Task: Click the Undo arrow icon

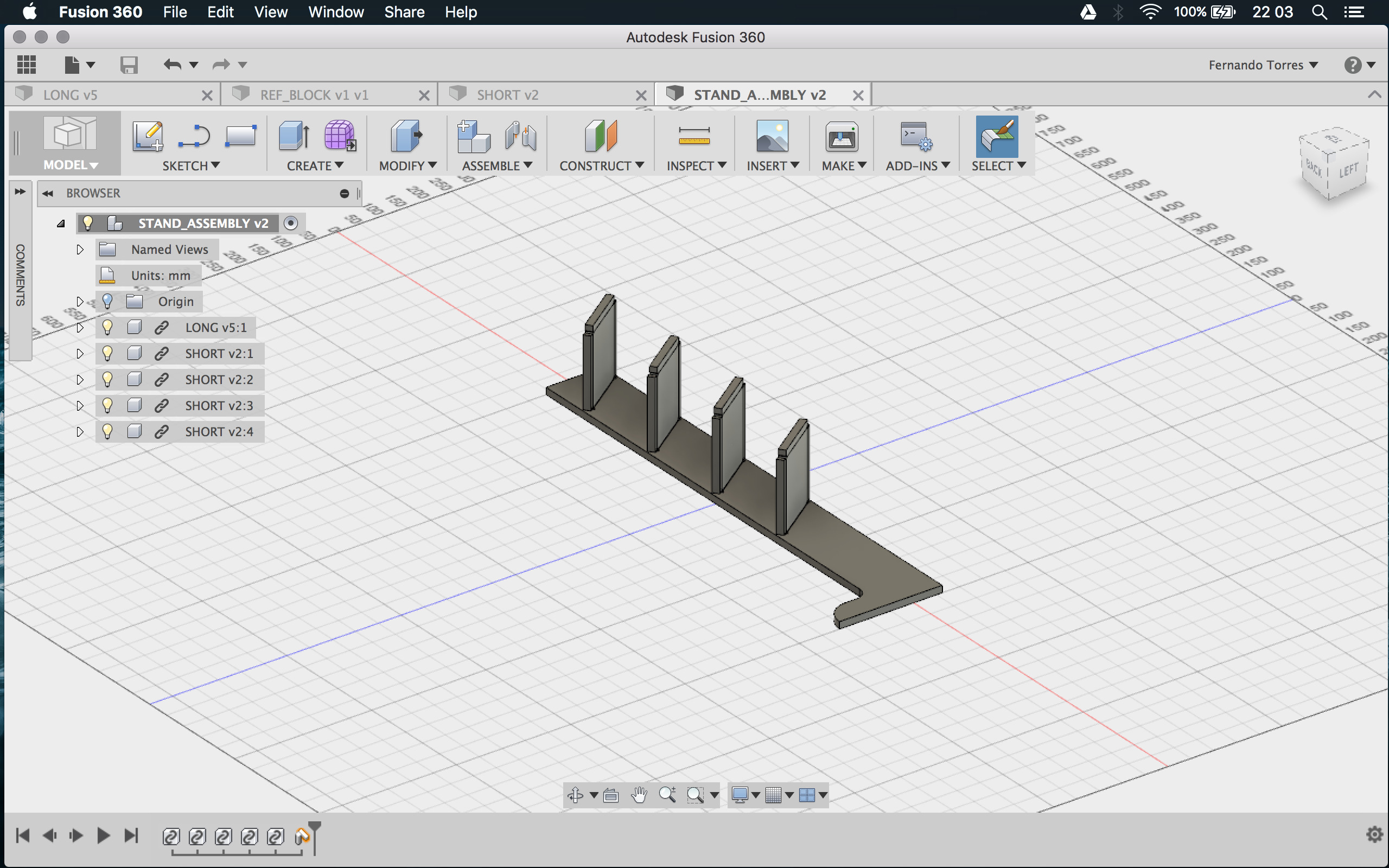Action: pyautogui.click(x=172, y=65)
